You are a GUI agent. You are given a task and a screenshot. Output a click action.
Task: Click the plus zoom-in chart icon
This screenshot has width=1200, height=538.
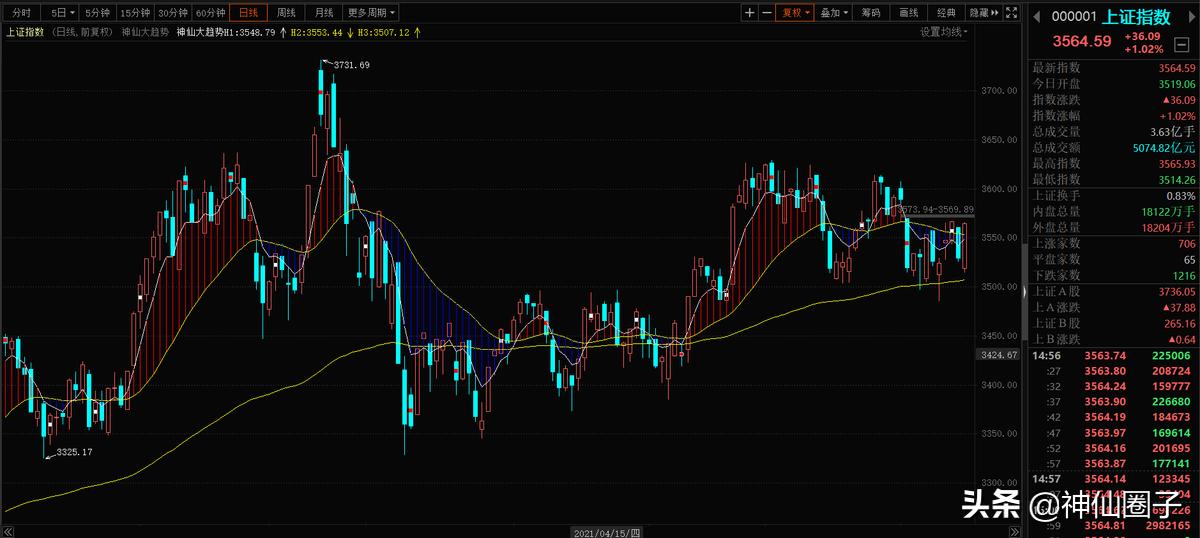coord(750,13)
